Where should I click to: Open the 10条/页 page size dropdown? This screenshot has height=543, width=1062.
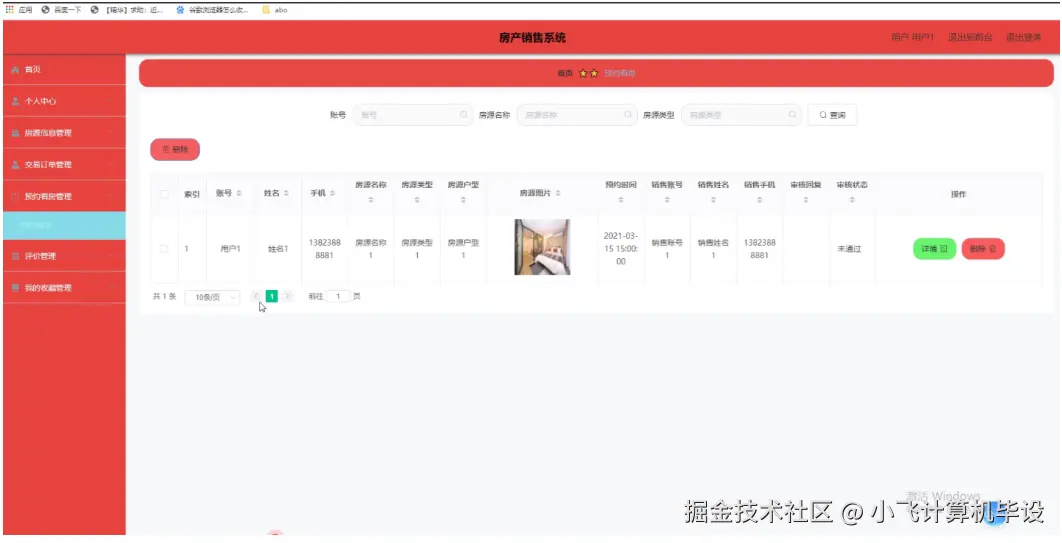[212, 297]
